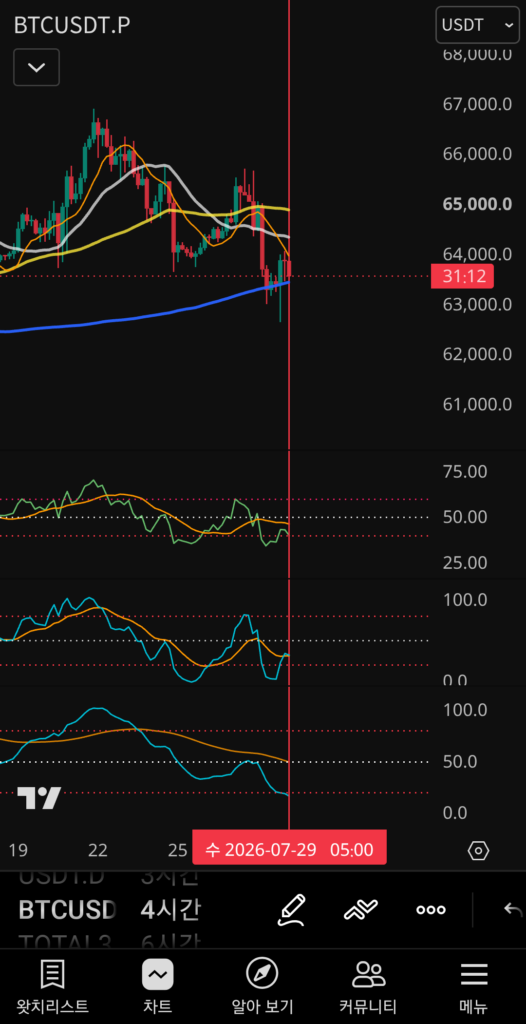Open the 알아 보기 compass tab

point(263,986)
